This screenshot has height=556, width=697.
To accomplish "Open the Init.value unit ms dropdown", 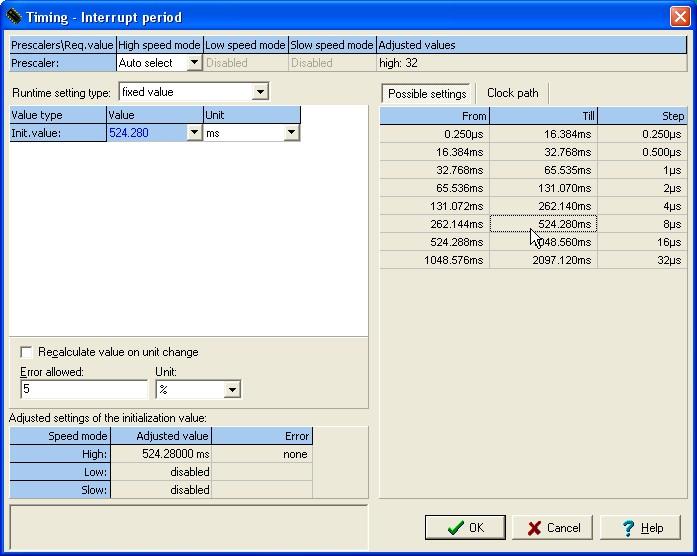I will point(291,132).
